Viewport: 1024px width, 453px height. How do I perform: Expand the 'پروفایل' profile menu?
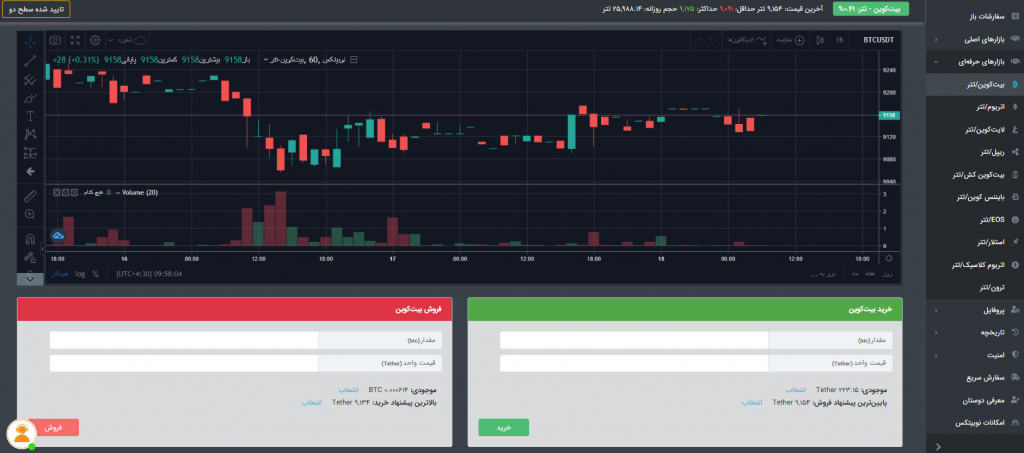[x=975, y=310]
